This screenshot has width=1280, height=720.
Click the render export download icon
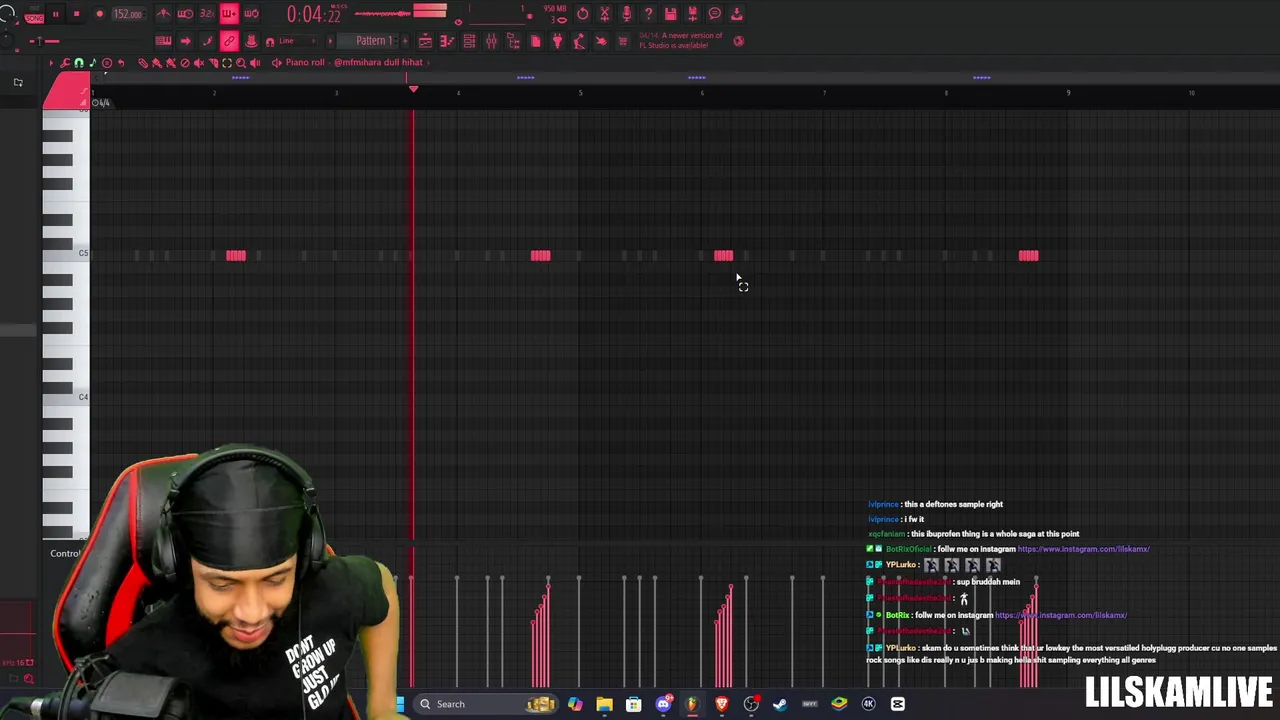(x=736, y=13)
